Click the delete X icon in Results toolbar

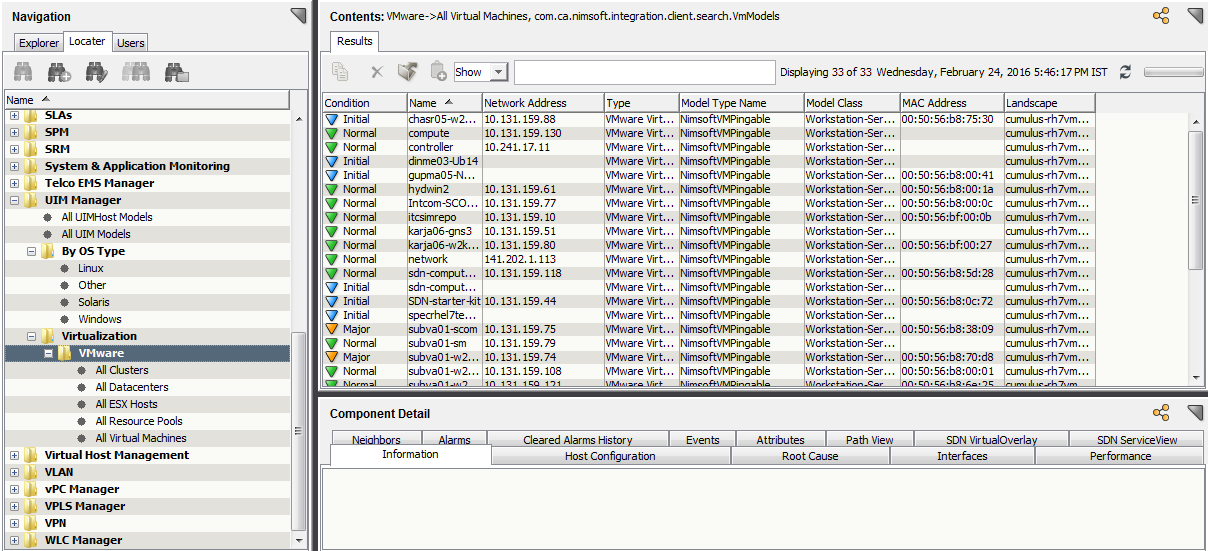pyautogui.click(x=377, y=72)
